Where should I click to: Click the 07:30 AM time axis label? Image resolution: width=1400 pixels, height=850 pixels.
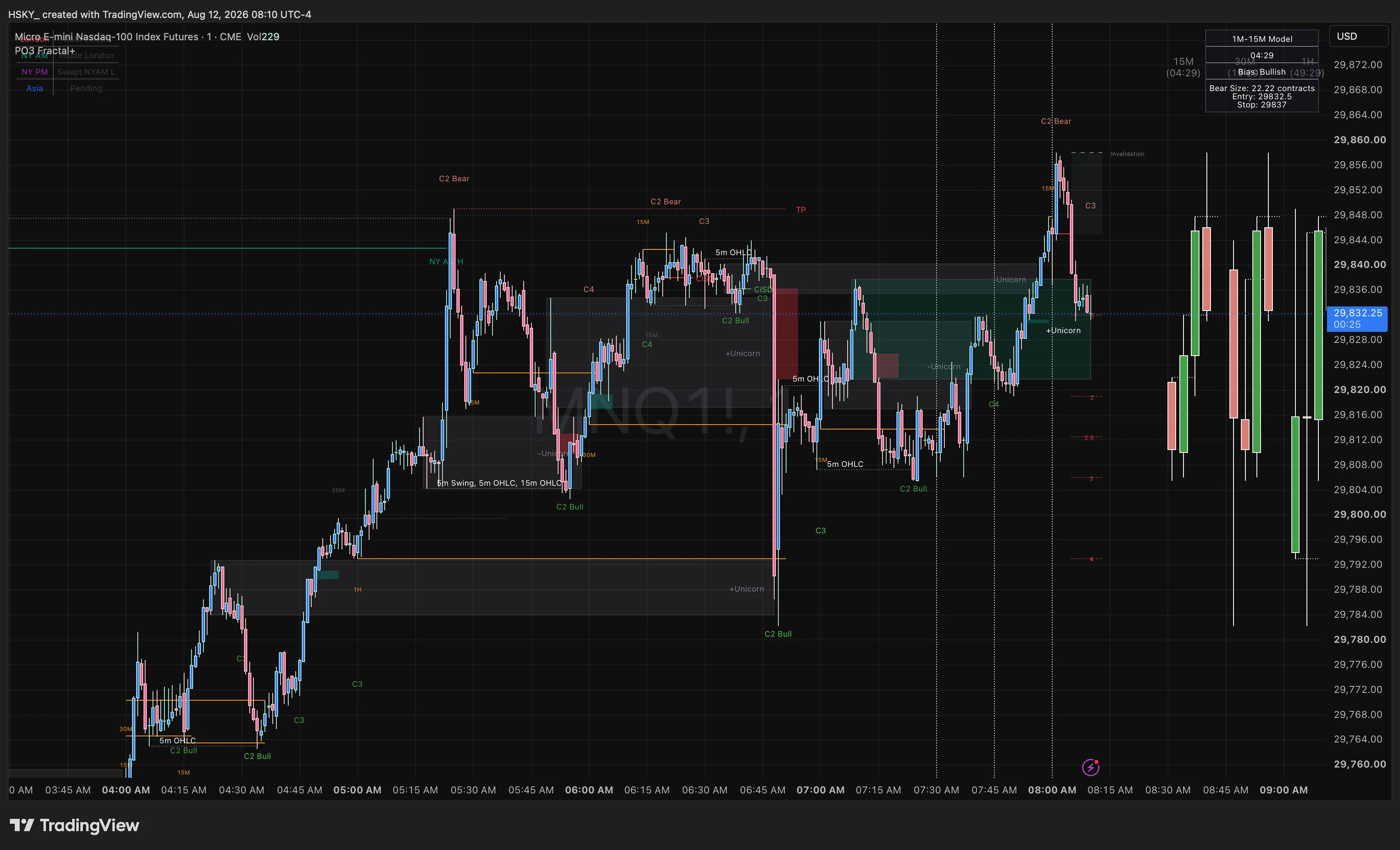936,790
